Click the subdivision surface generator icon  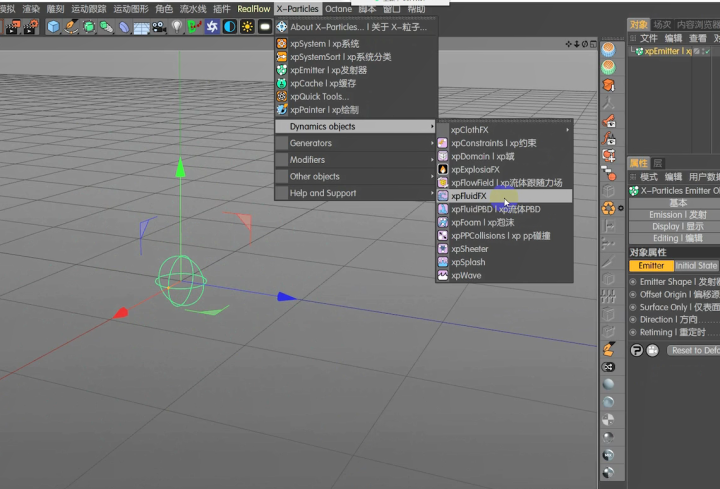pos(89,27)
